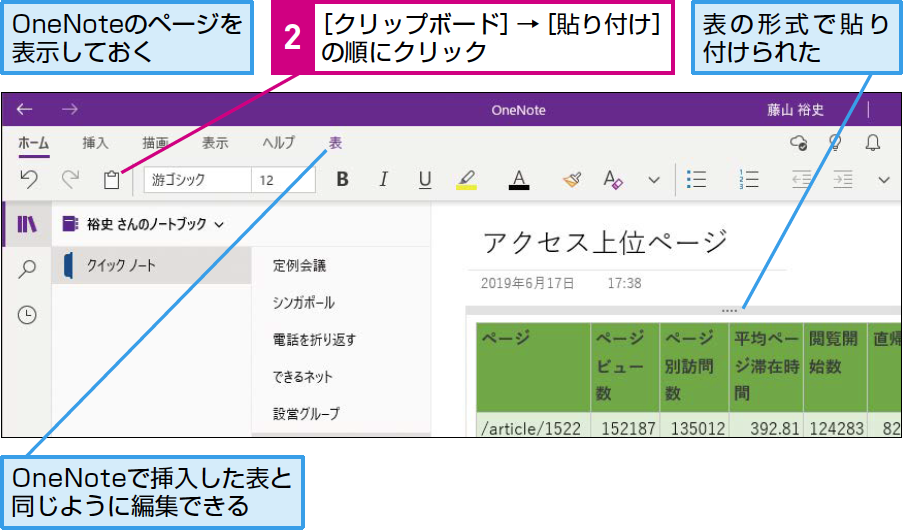Image resolution: width=903 pixels, height=530 pixels.
Task: Click the time 17:38
Action: pyautogui.click(x=624, y=283)
